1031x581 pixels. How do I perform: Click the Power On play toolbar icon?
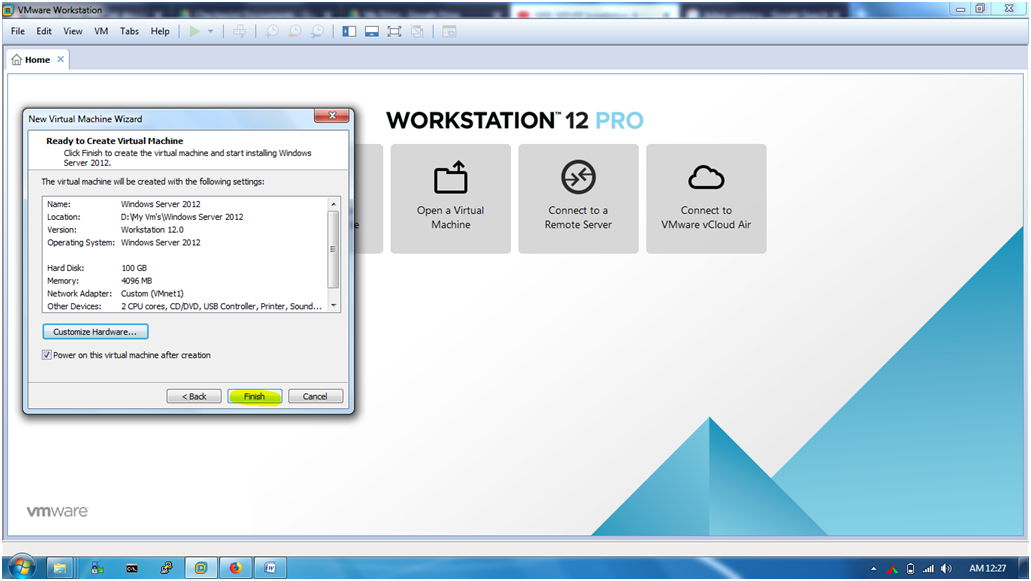pyautogui.click(x=195, y=31)
